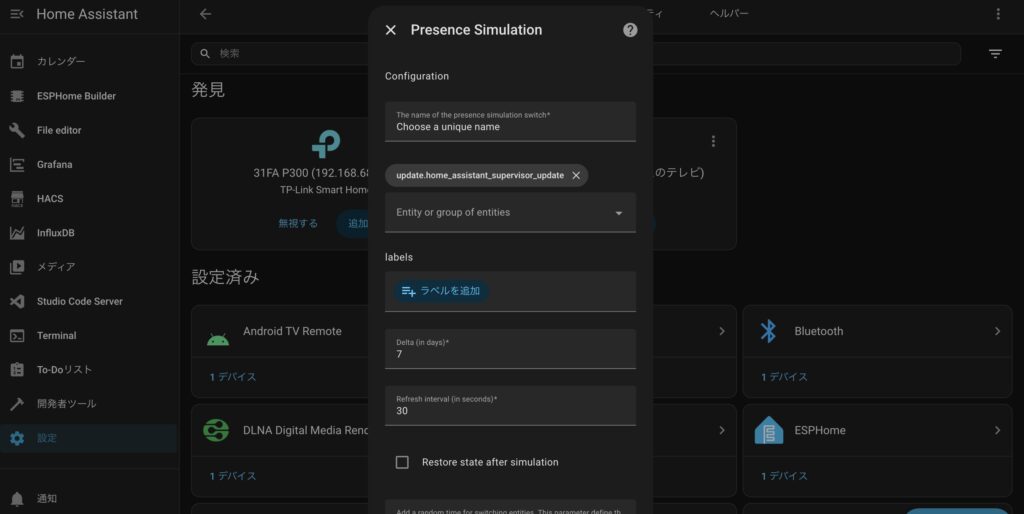Viewport: 1024px width, 514px height.
Task: Click the Delta (in days) field
Action: coord(510,353)
